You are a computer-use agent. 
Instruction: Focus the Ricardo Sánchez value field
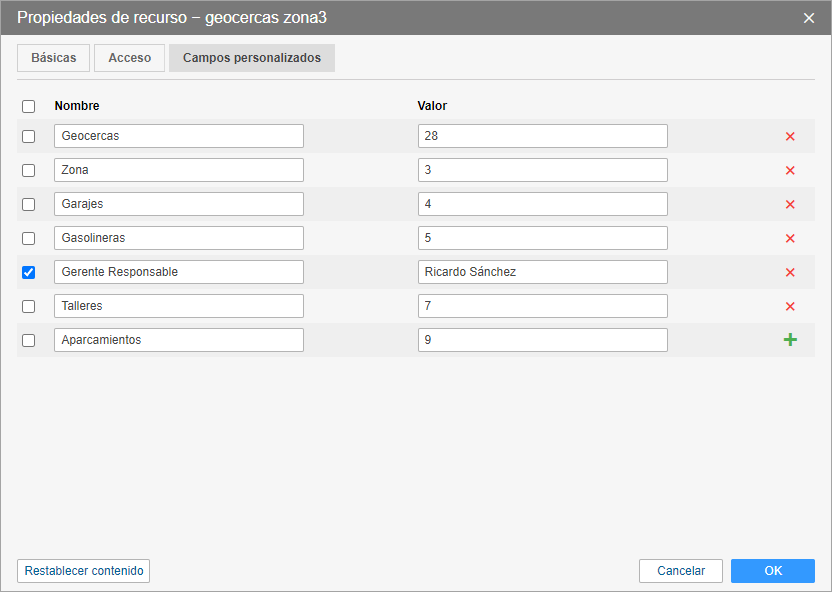pyautogui.click(x=542, y=272)
